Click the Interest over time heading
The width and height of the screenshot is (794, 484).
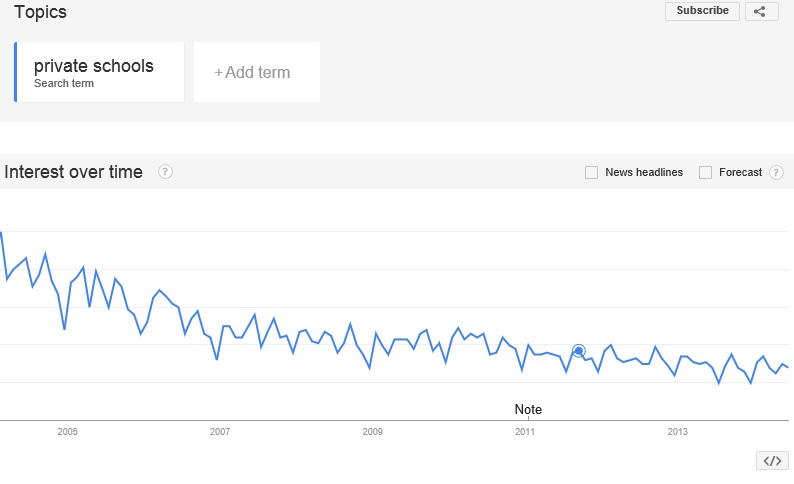click(x=73, y=172)
